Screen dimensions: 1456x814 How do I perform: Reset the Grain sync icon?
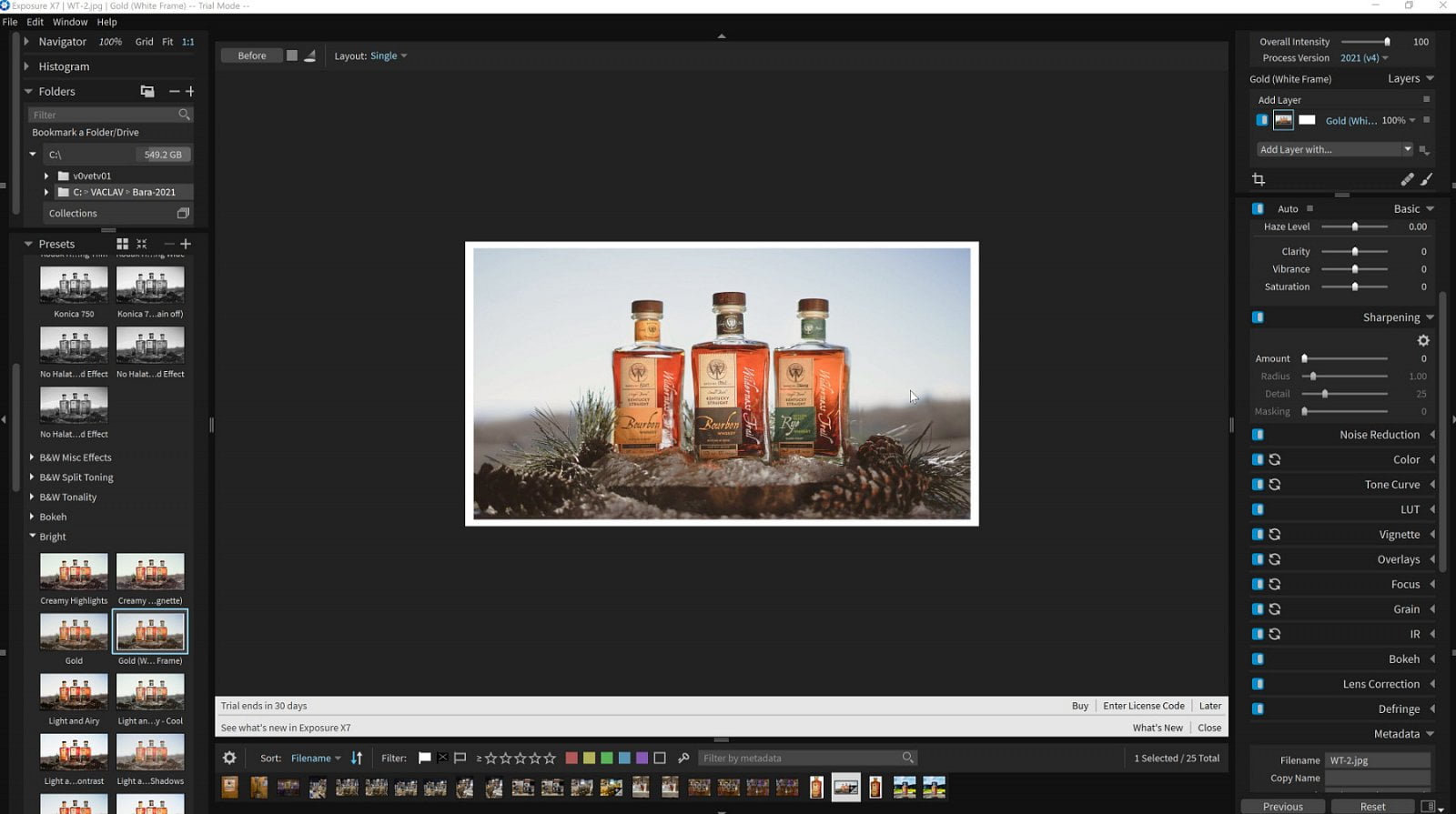coord(1275,608)
